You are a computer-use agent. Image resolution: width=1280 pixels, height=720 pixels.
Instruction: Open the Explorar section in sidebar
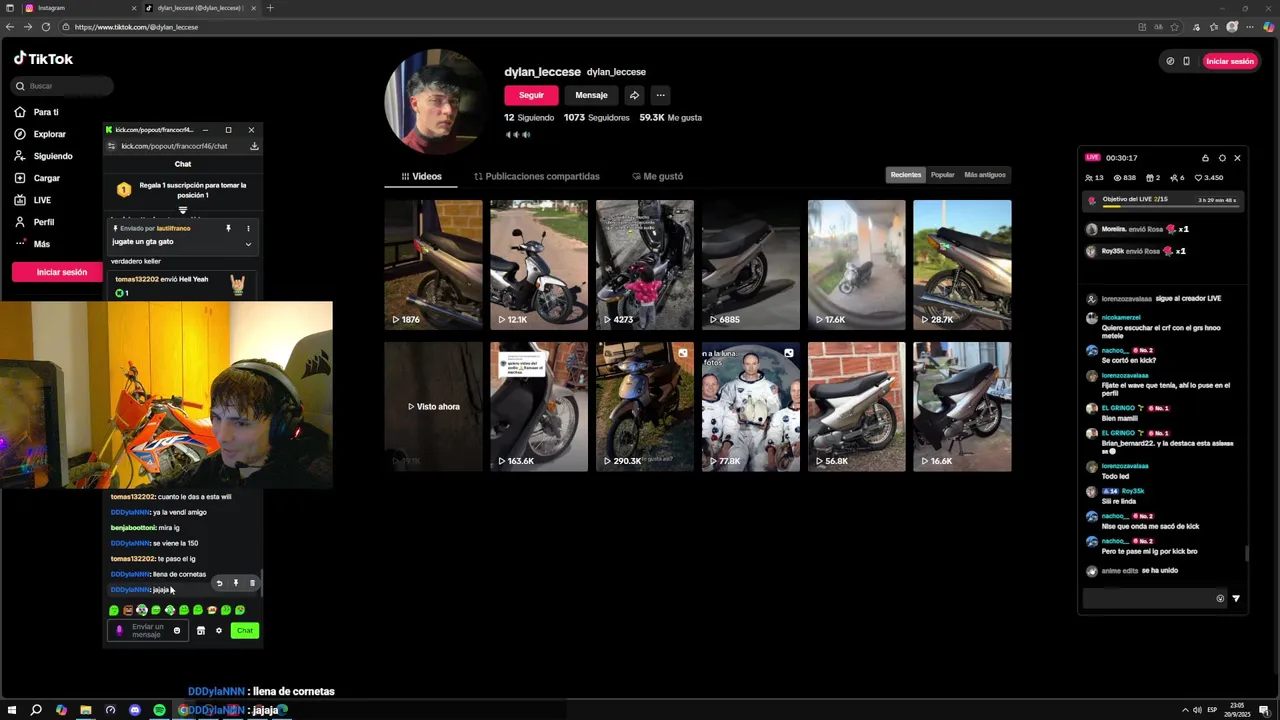coord(40,134)
